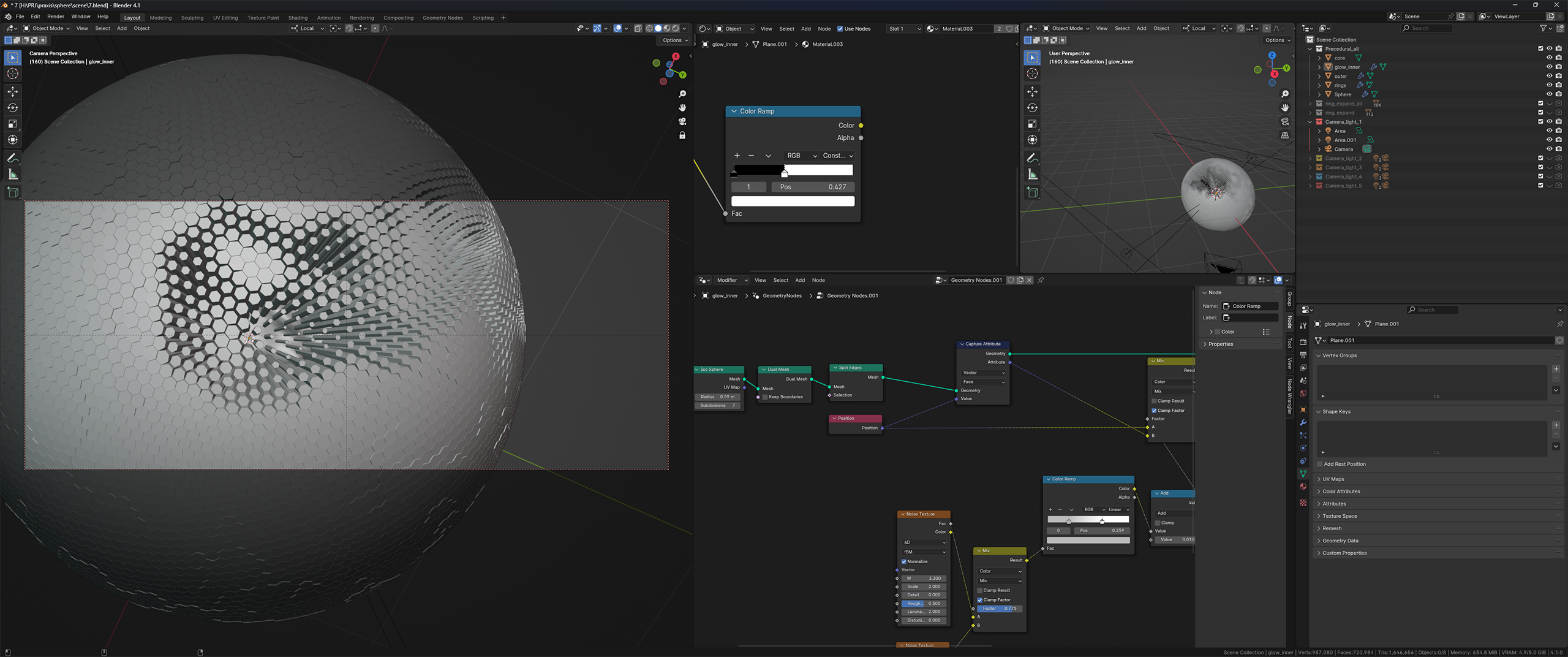Click the Pos 0.427 value field
1568x657 pixels.
(813, 186)
